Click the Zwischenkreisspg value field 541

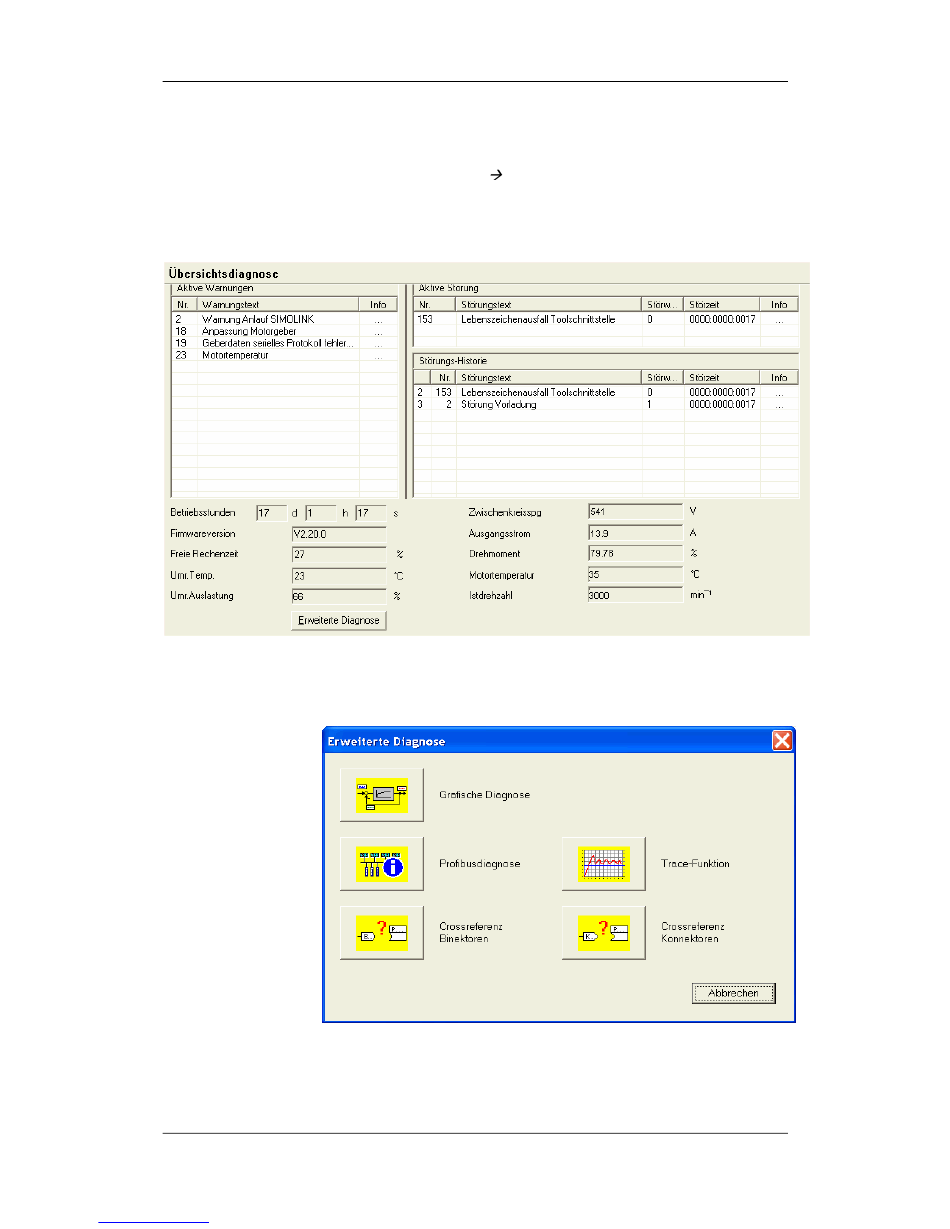pos(635,511)
